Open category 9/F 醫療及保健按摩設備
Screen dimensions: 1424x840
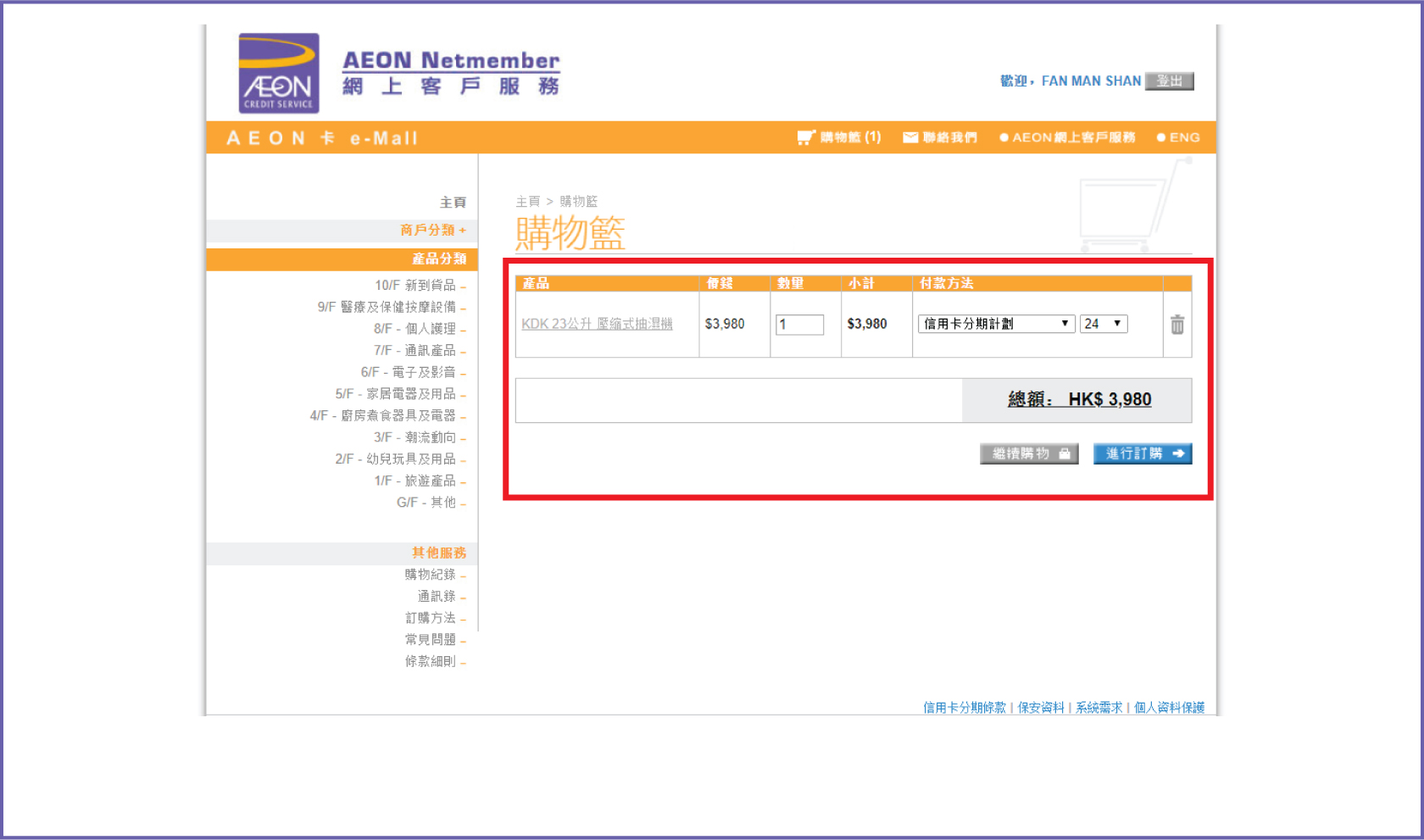387,307
